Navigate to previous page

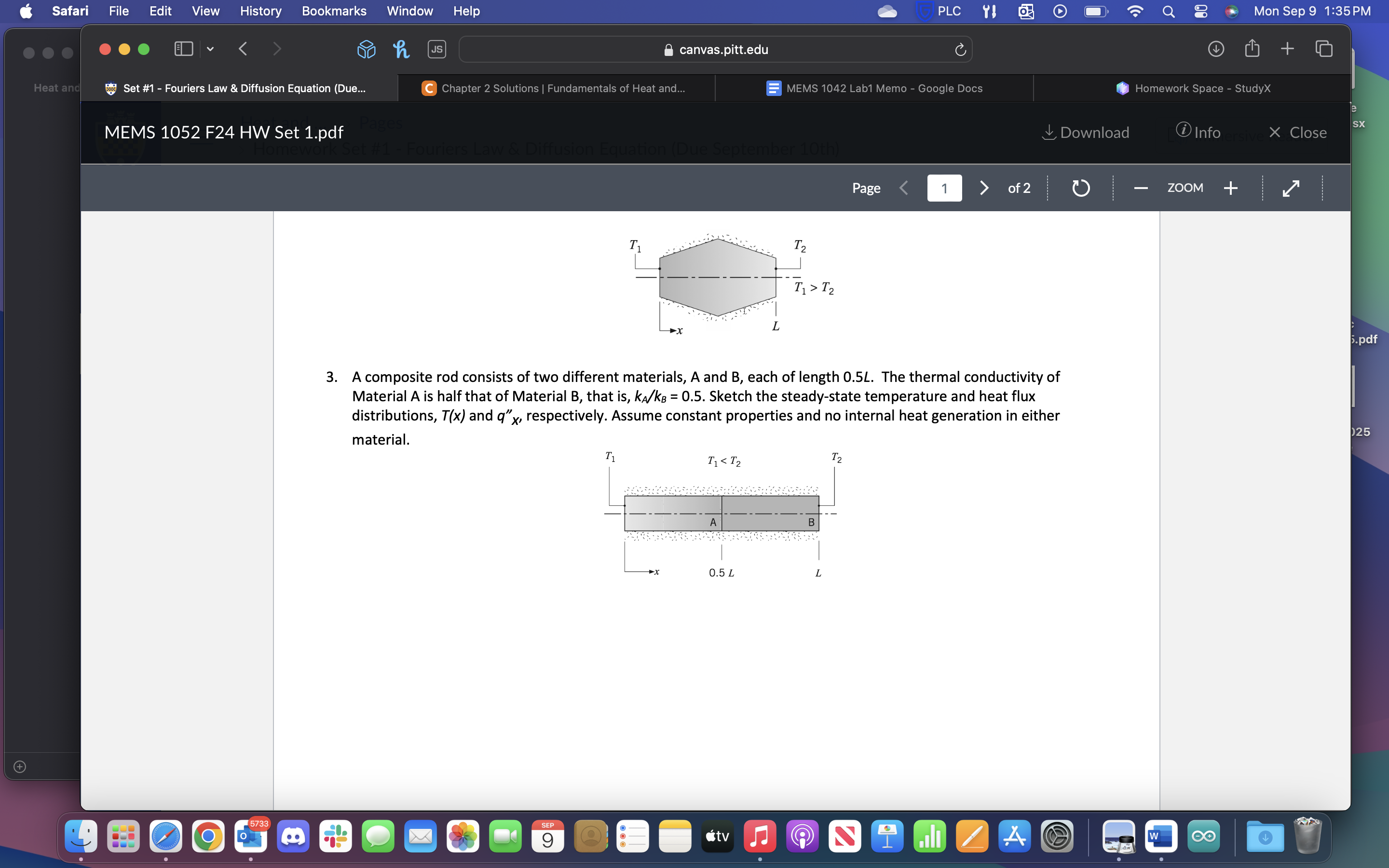903,188
